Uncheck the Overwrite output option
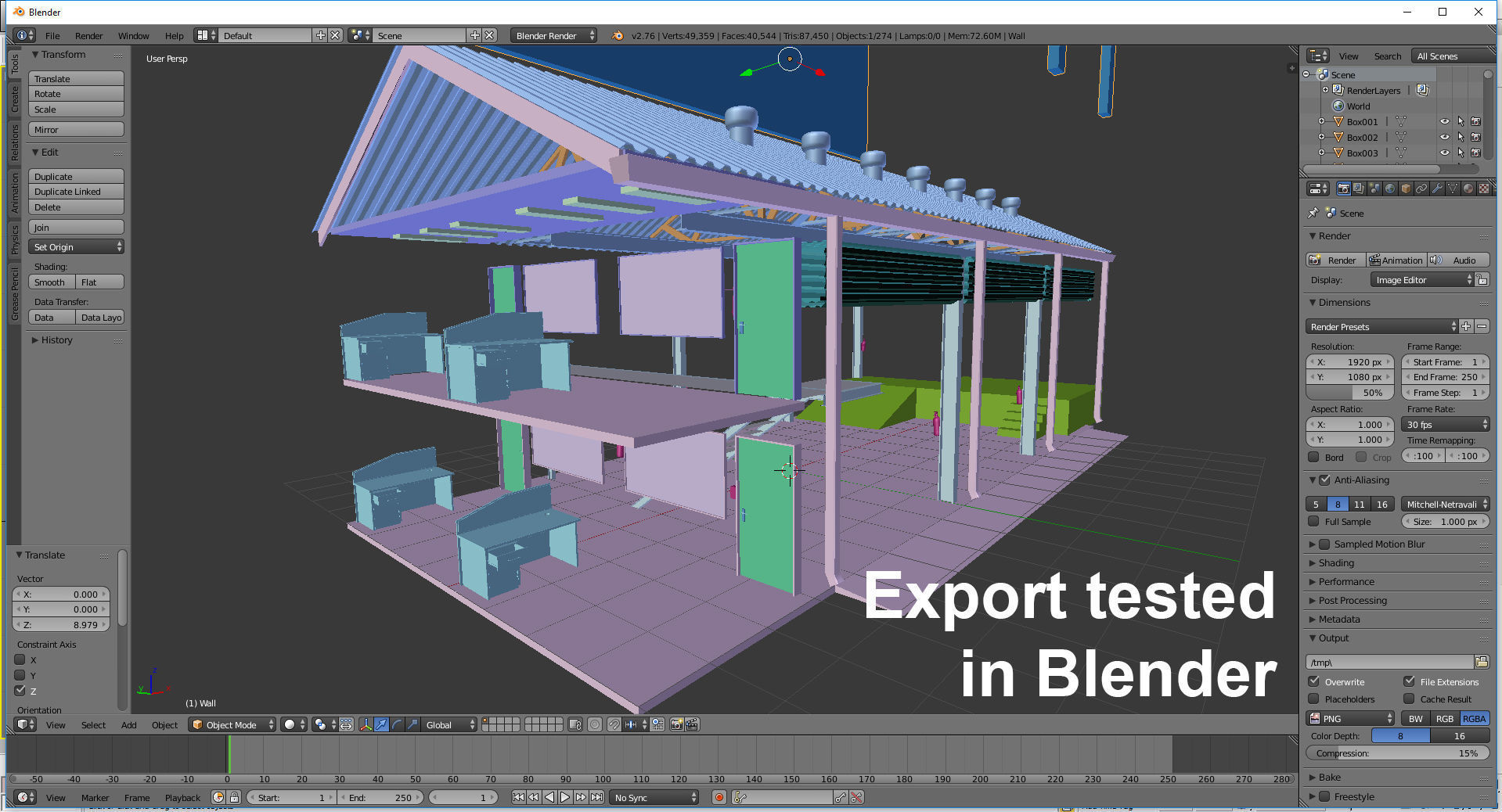 tap(1314, 681)
